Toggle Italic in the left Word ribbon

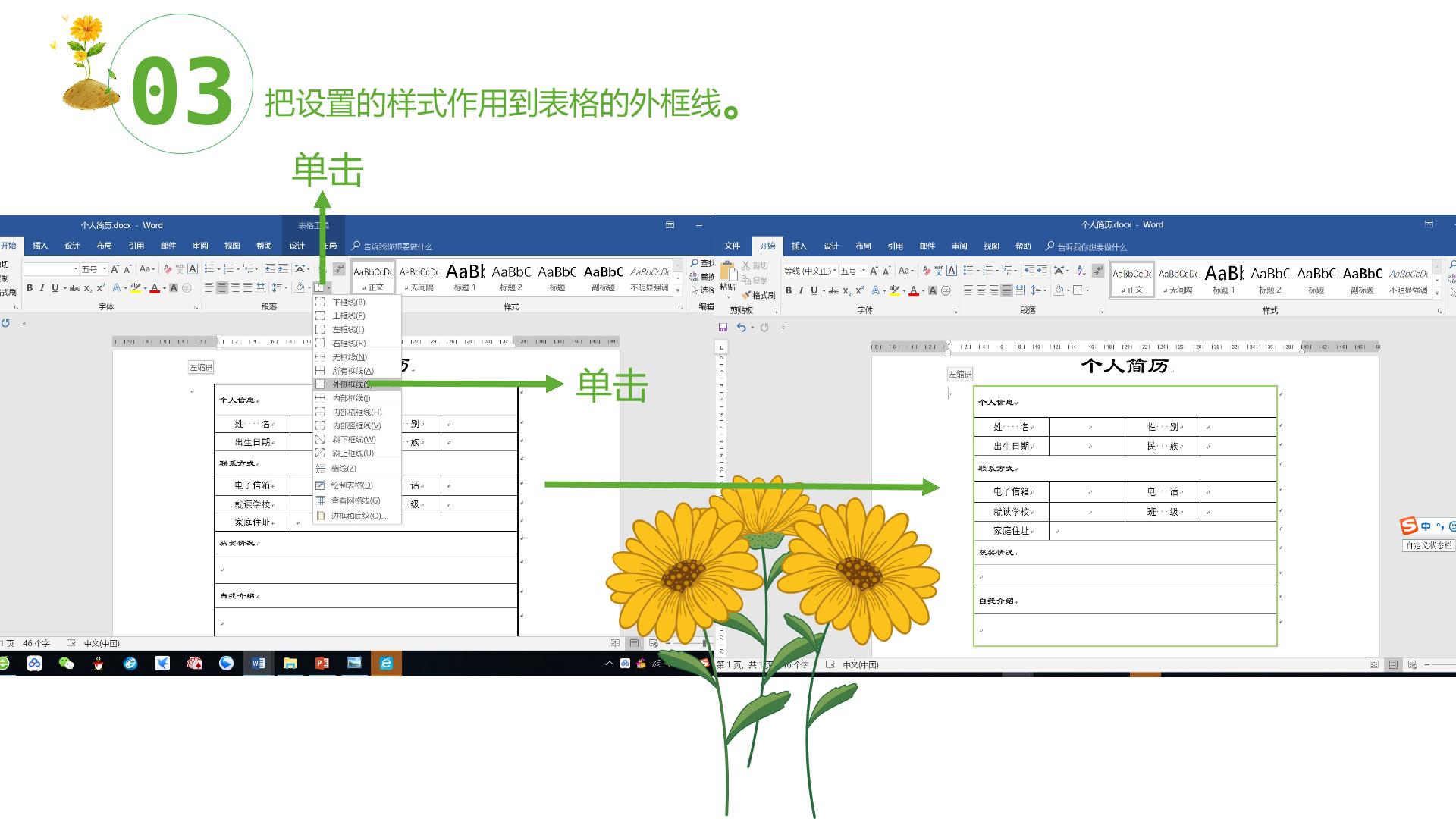pyautogui.click(x=42, y=288)
